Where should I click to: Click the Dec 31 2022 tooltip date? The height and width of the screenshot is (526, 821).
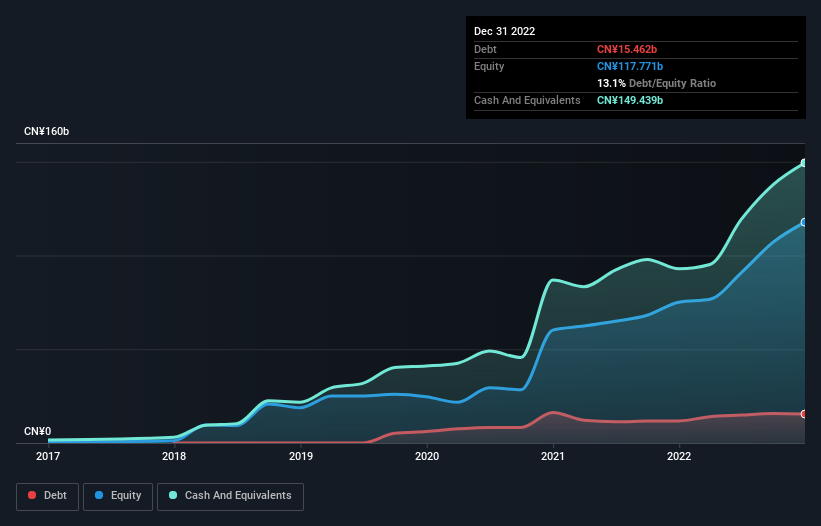[504, 31]
